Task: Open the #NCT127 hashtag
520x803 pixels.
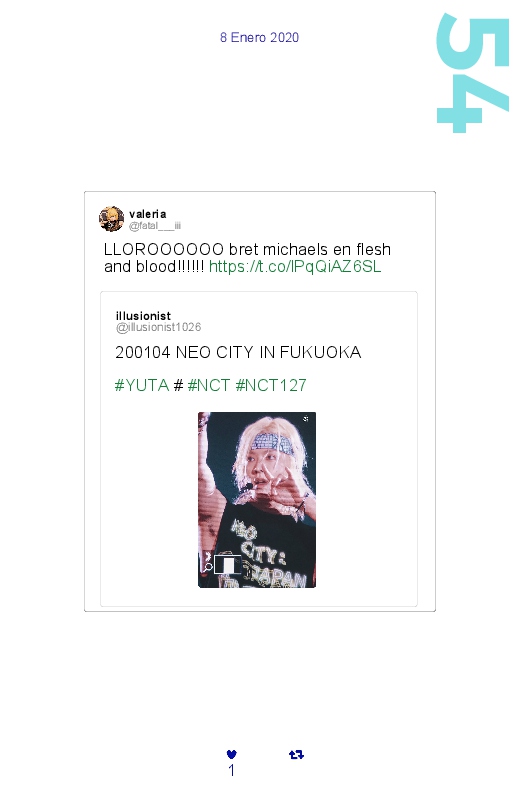Action: pos(271,385)
